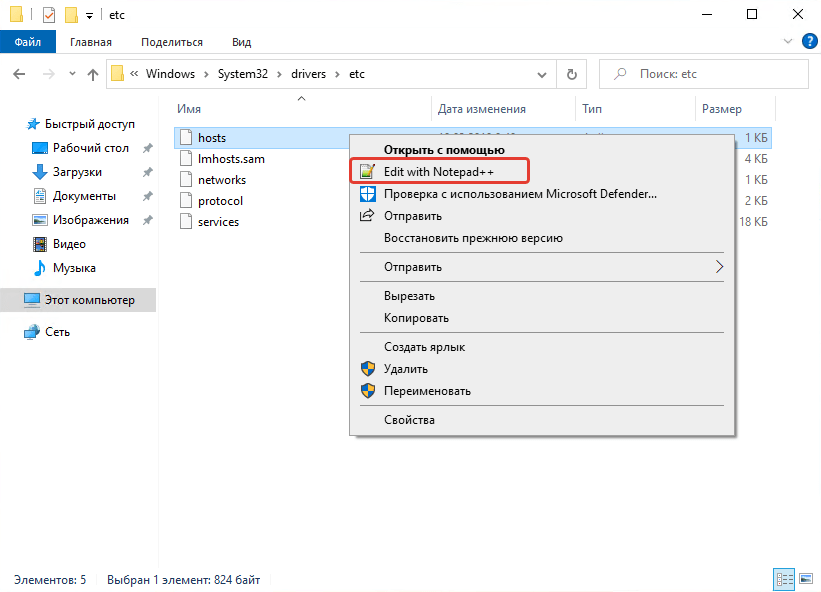Go up one folder level arrow

click(x=93, y=74)
